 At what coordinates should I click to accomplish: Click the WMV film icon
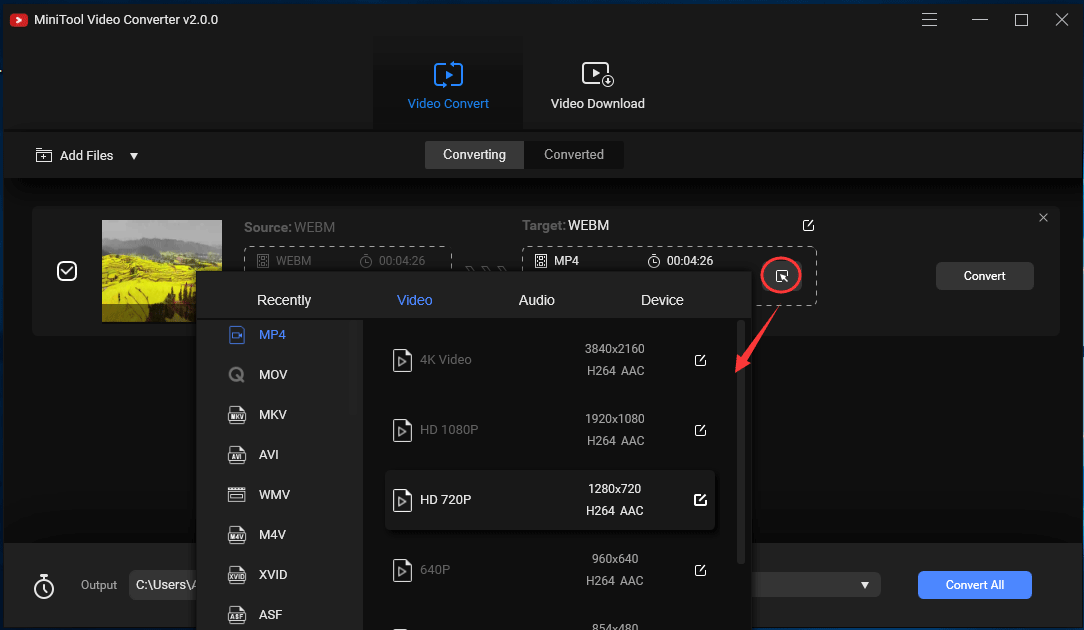pos(236,494)
